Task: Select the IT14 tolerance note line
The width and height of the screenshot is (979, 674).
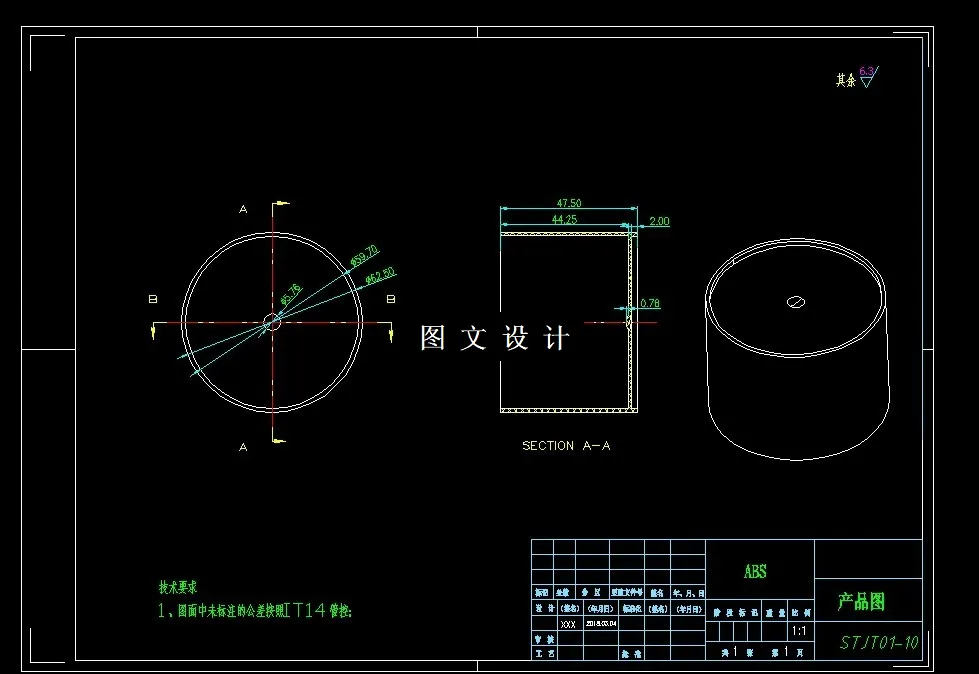Action: (255, 610)
